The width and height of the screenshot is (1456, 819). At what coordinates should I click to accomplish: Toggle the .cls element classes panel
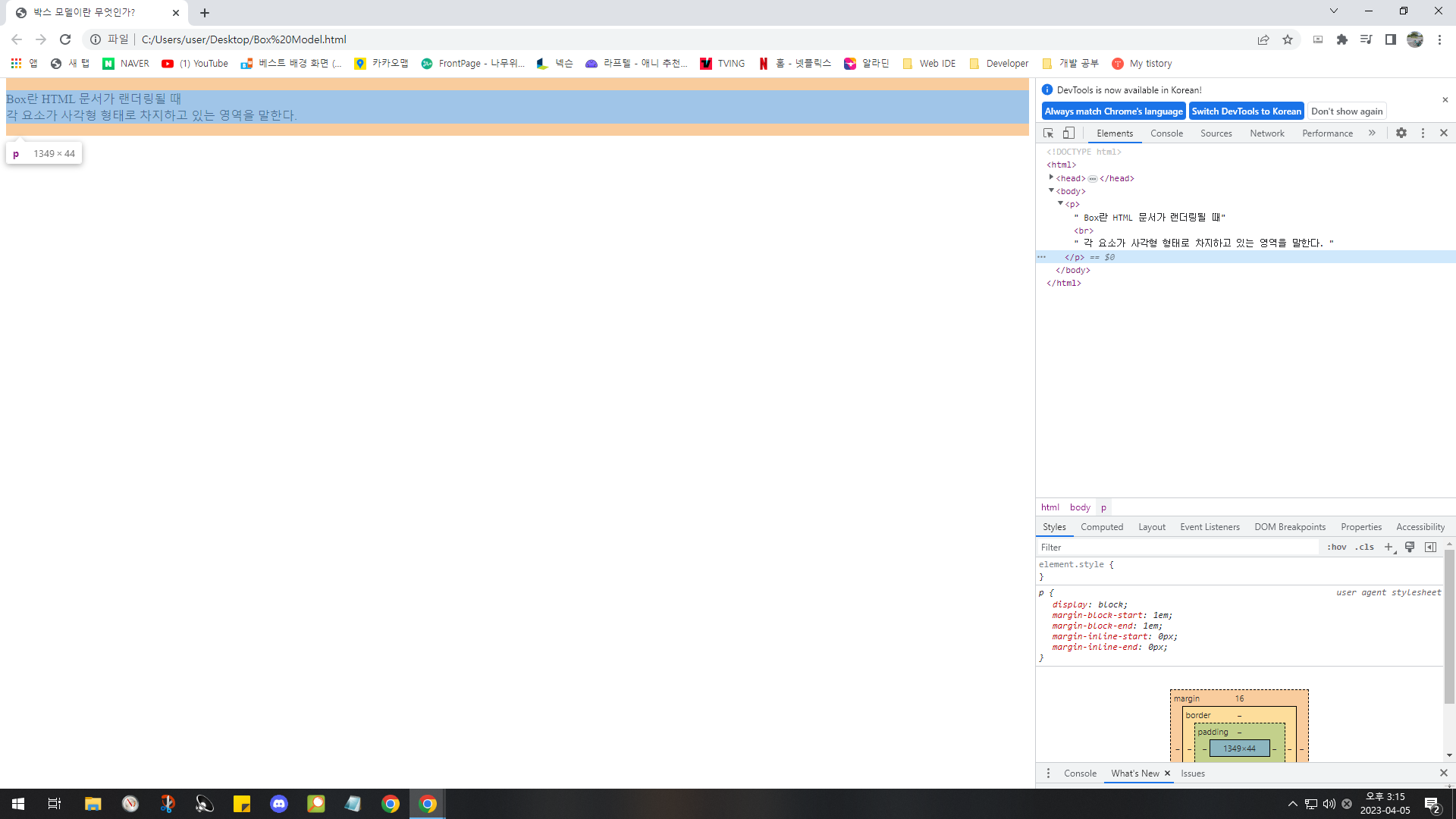click(1365, 547)
